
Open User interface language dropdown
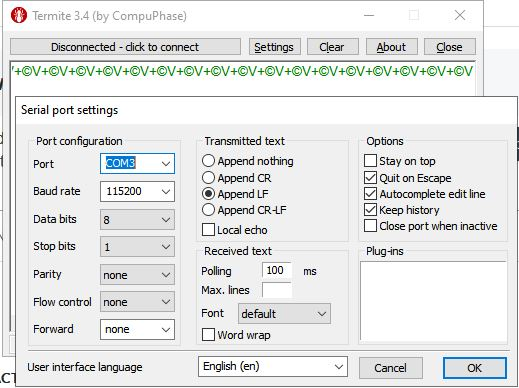pyautogui.click(x=273, y=366)
